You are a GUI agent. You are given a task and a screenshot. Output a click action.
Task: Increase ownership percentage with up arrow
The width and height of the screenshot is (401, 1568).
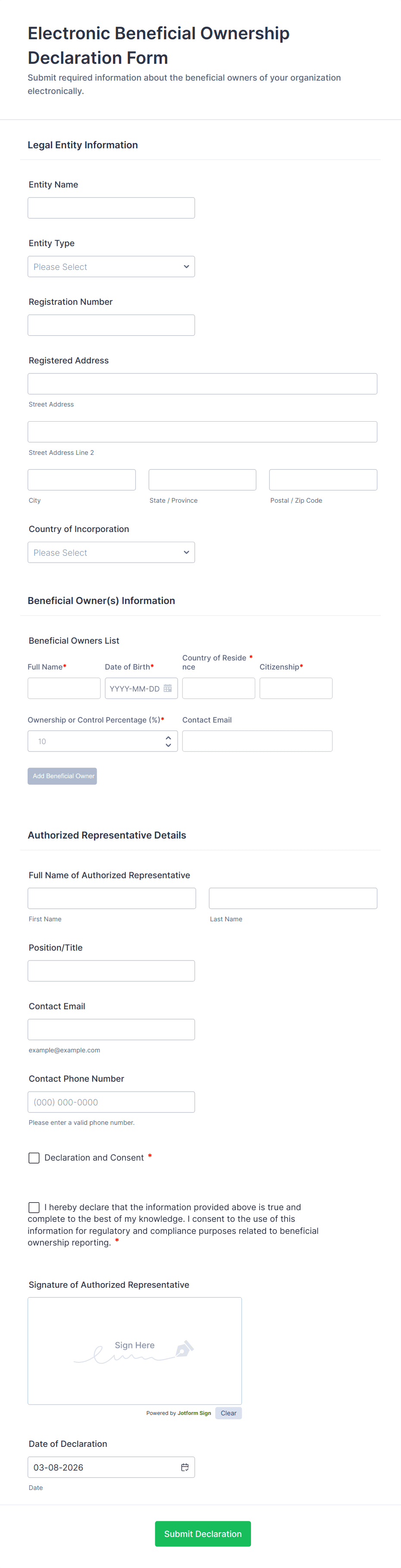coord(168,737)
